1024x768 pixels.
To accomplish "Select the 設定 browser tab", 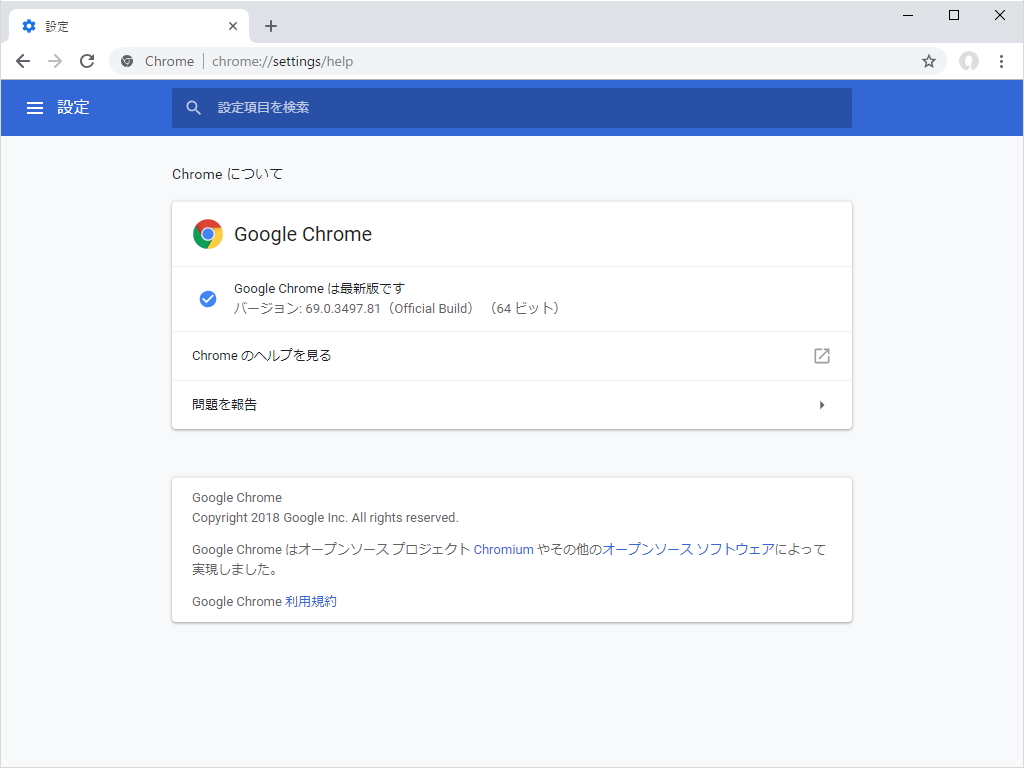I will pos(120,25).
